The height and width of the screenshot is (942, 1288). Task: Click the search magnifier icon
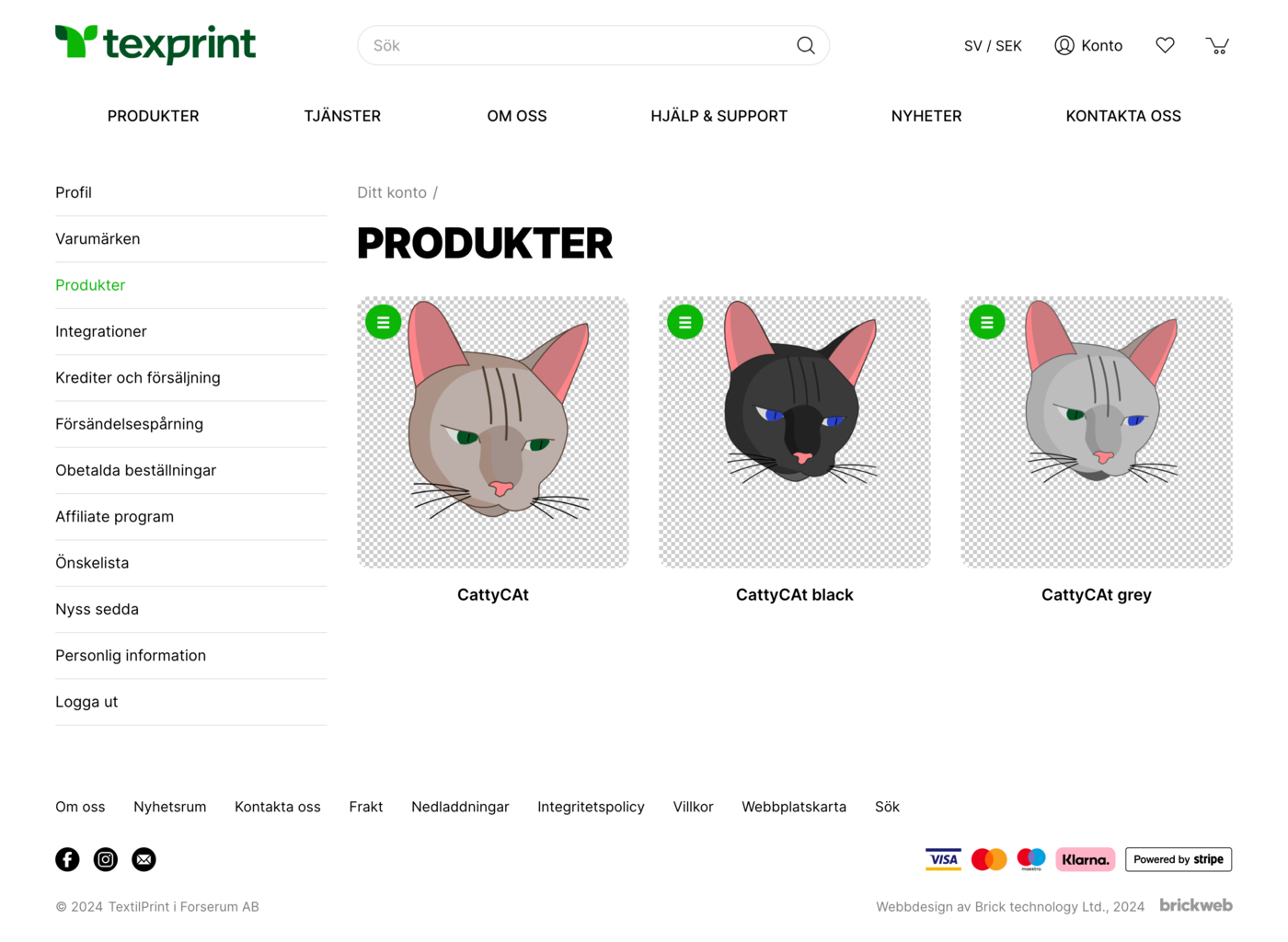tap(805, 45)
